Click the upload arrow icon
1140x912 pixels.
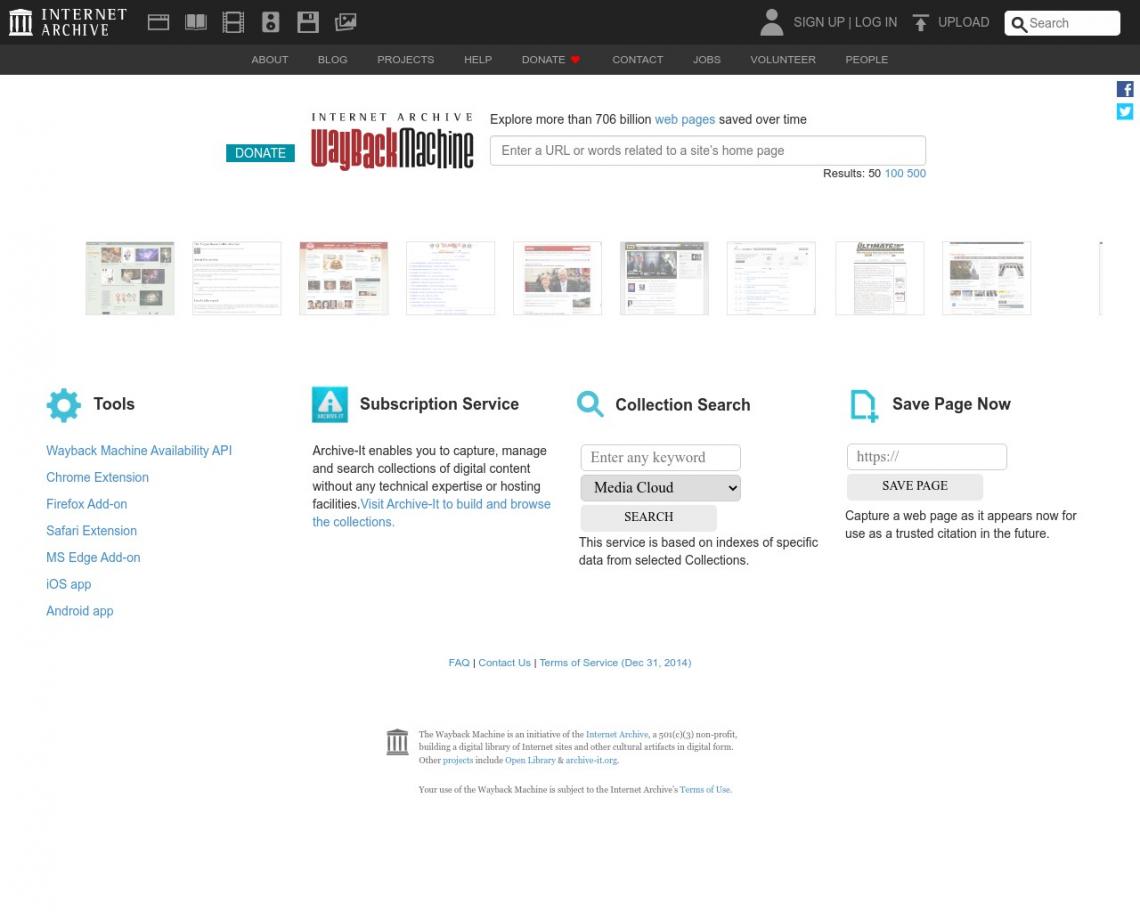click(920, 23)
